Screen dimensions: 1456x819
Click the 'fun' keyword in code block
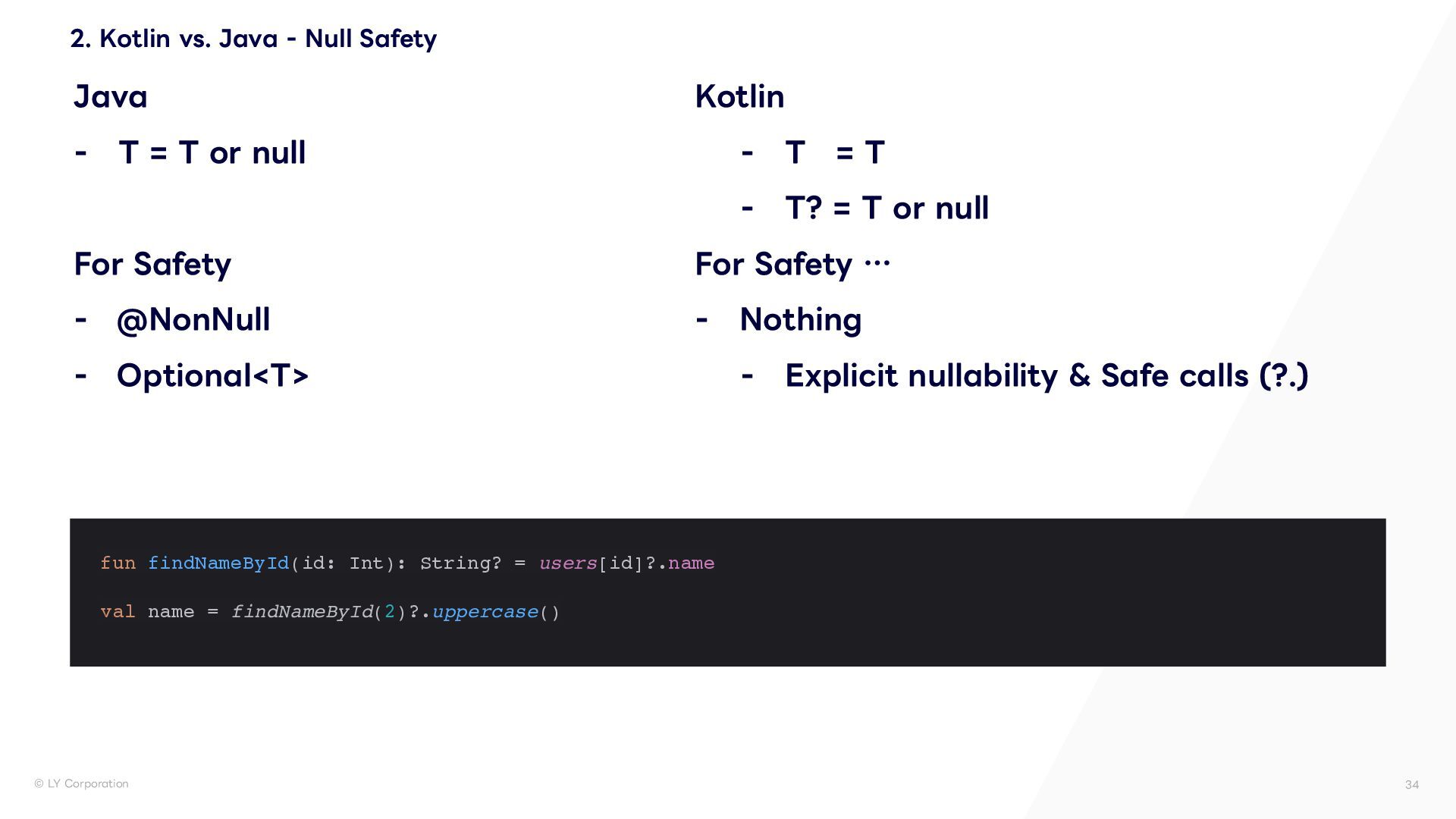pyautogui.click(x=118, y=563)
